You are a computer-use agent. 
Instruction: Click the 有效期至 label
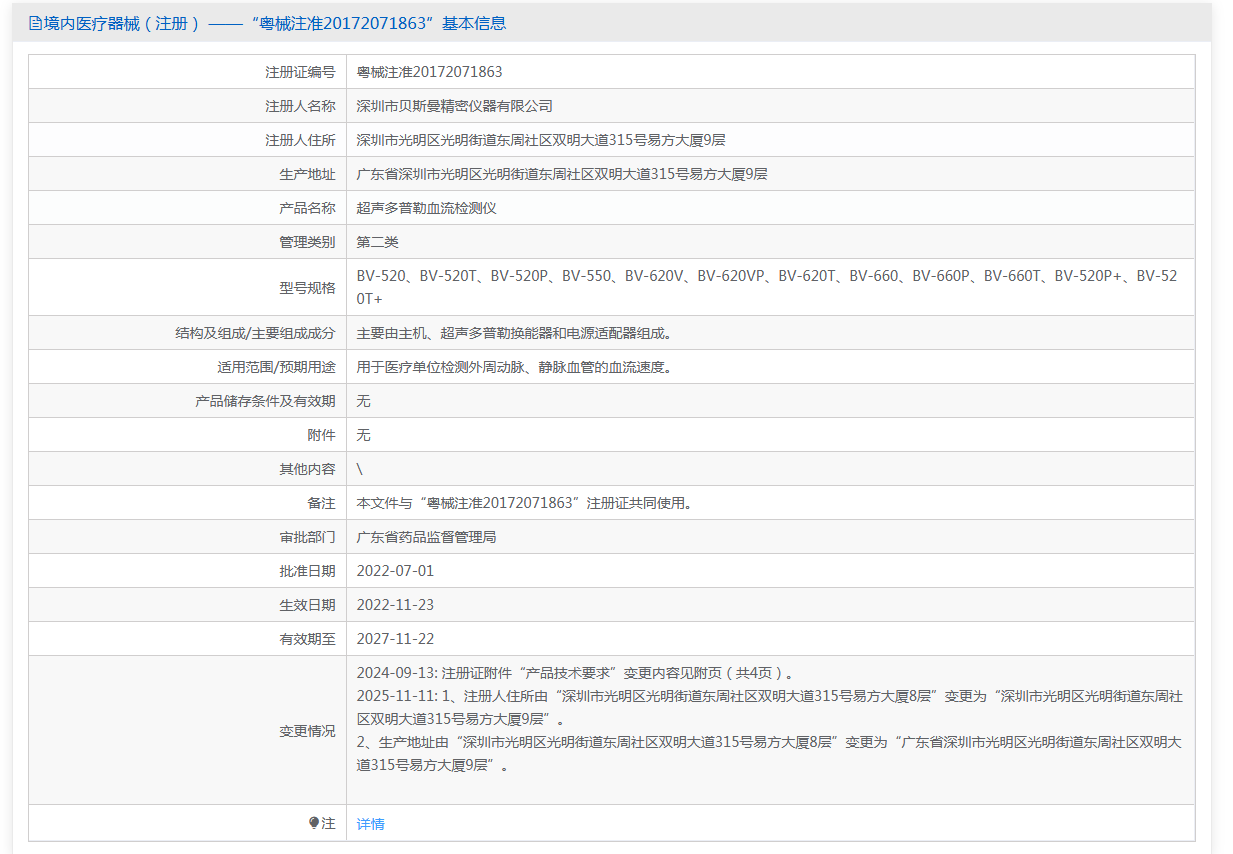307,639
